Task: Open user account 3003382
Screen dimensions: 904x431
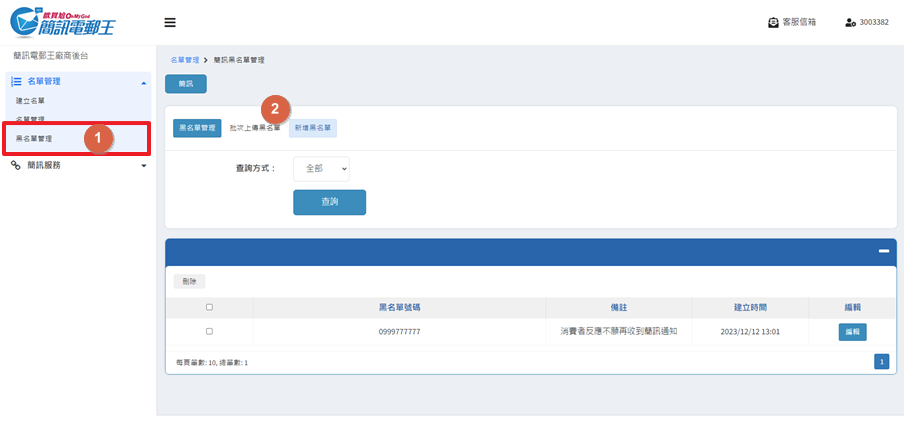Action: pyautogui.click(x=867, y=23)
